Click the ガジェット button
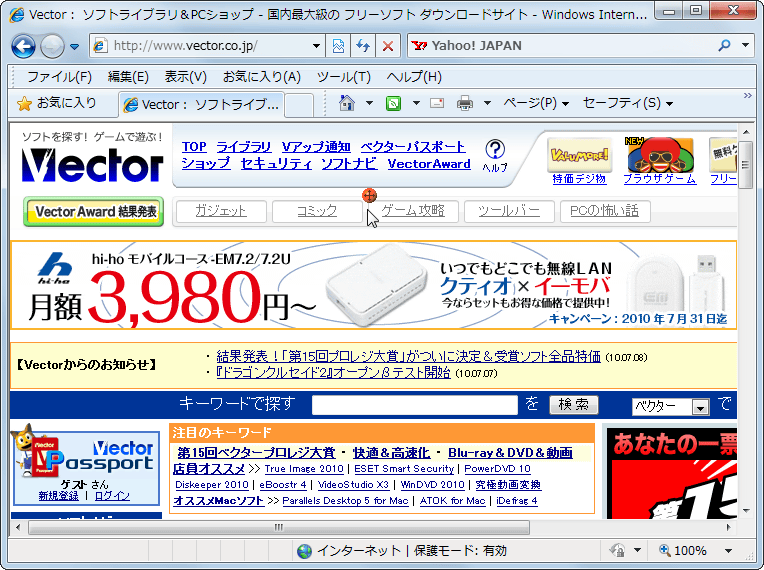Screen dimensions: 764x570 tap(221, 211)
